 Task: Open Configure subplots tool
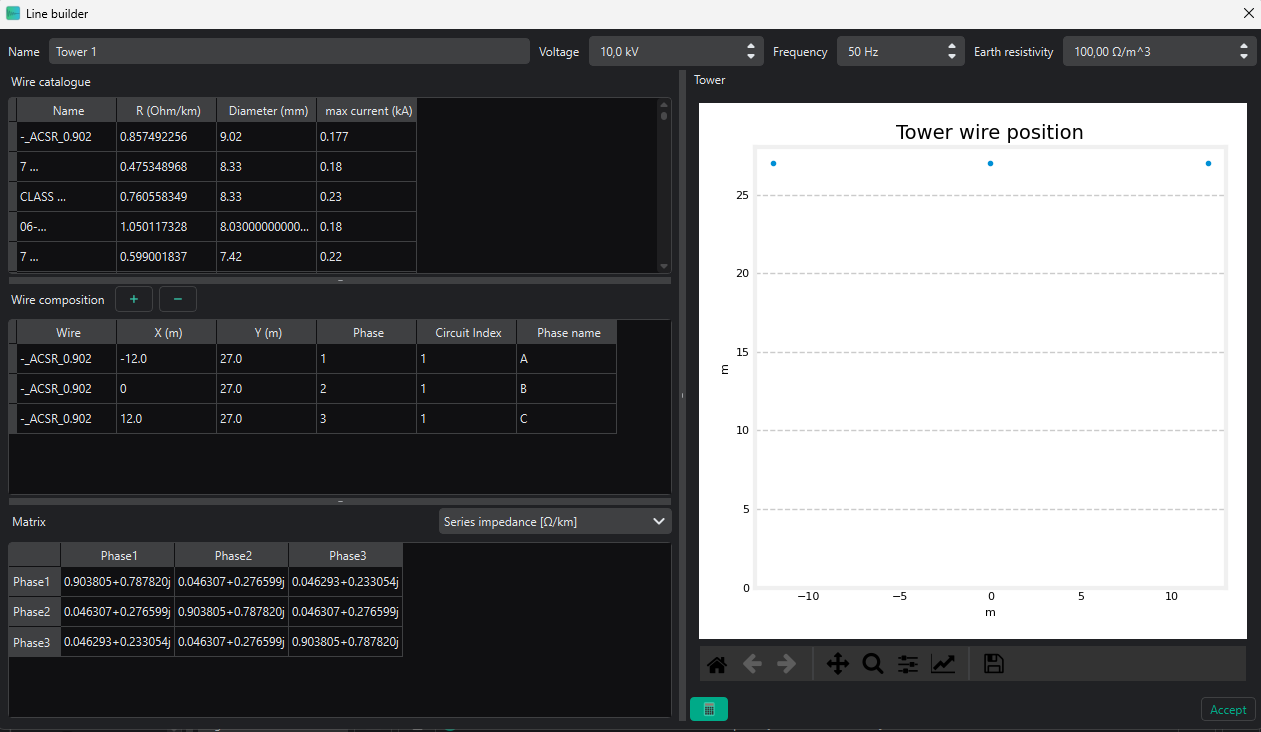[908, 664]
